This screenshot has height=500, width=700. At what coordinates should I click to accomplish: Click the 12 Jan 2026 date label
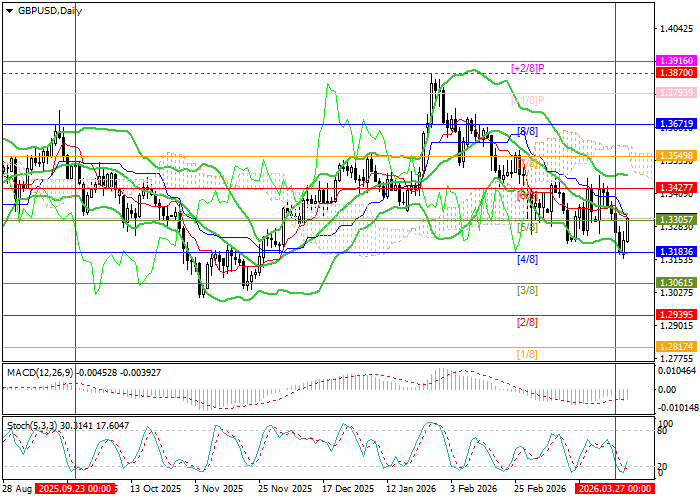pyautogui.click(x=412, y=489)
